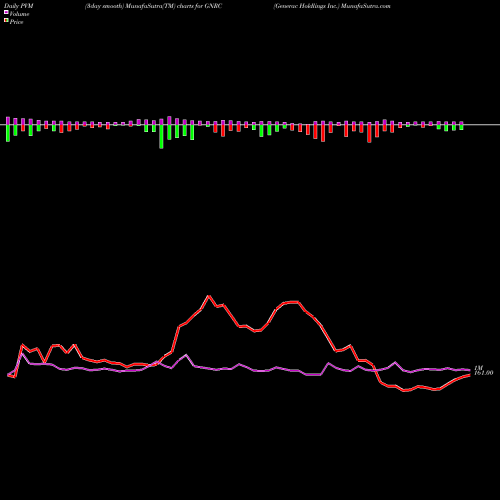Image resolution: width=500 pixels, height=500 pixels.
Task: Click the '161.00' price value label
Action: (483, 373)
